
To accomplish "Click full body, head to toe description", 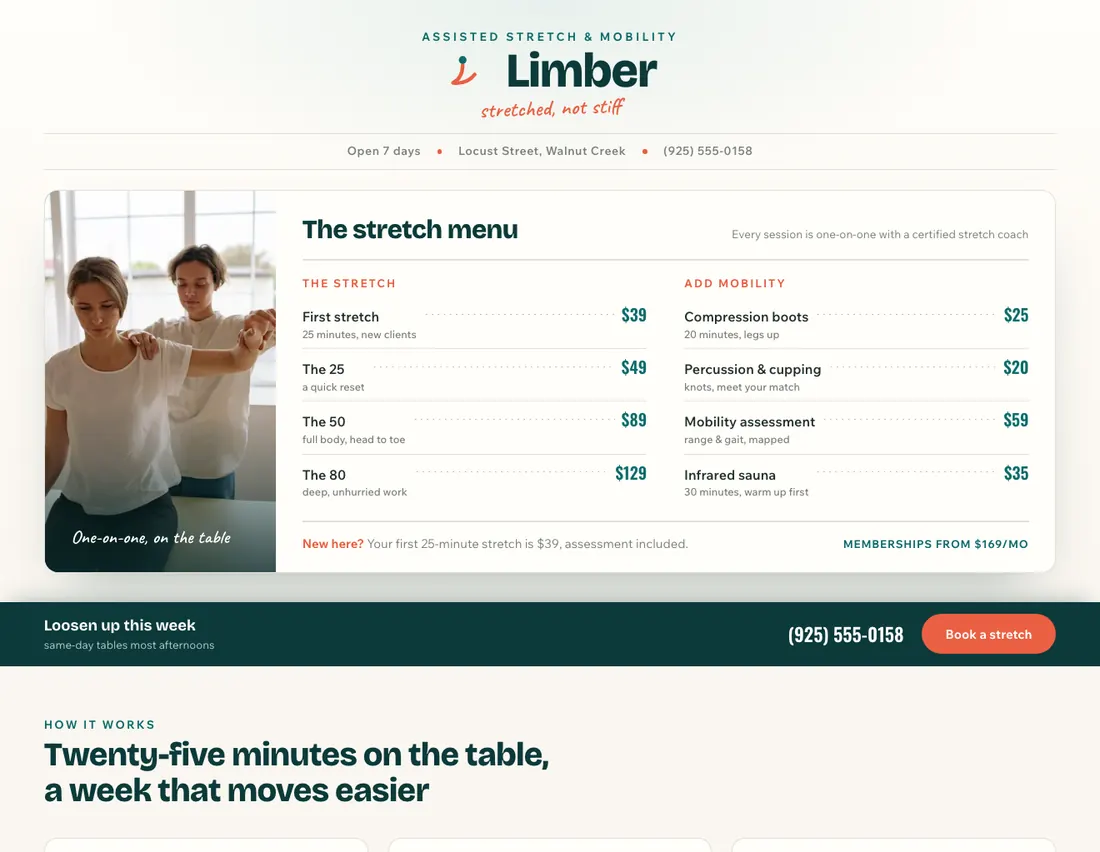I will pyautogui.click(x=354, y=439).
